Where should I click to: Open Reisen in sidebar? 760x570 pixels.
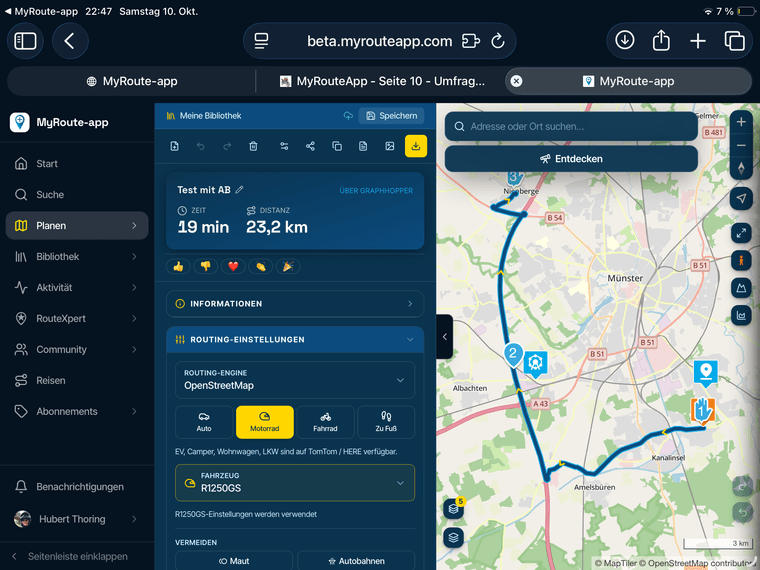[x=77, y=380]
